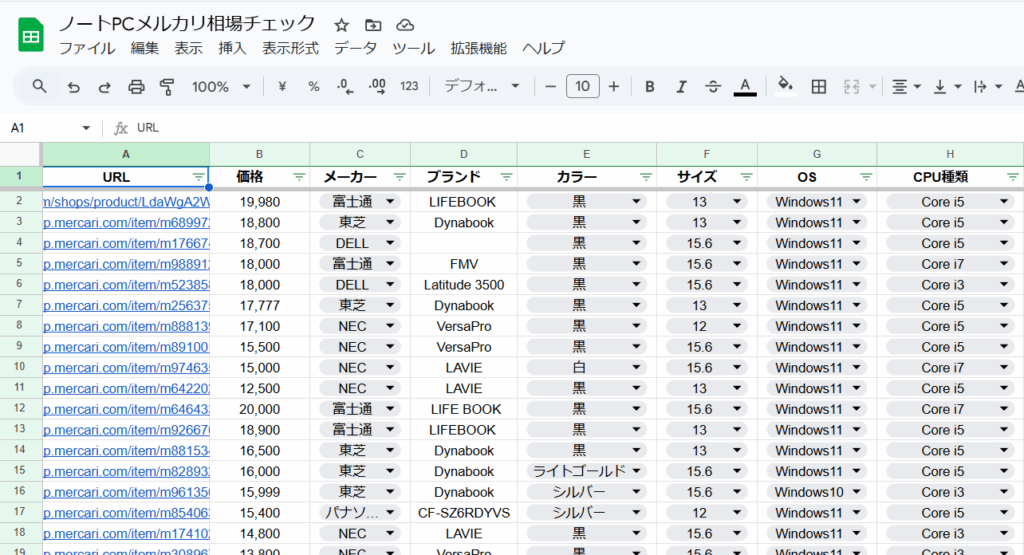Open the mercari link in row 15

pyautogui.click(x=126, y=471)
